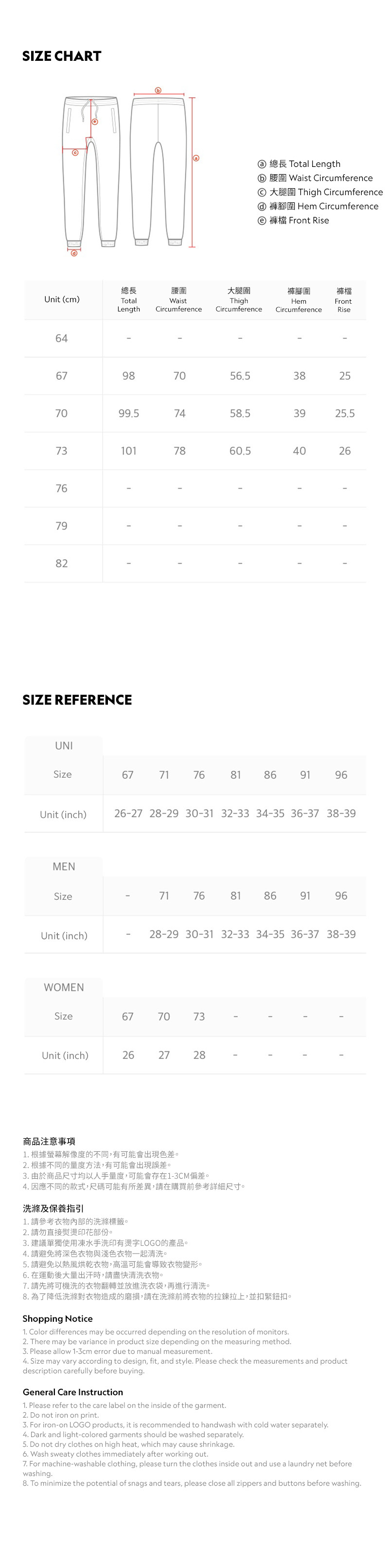The image size is (389, 1568).
Task: Click the SIZE REFERENCE heading
Action: click(x=77, y=700)
